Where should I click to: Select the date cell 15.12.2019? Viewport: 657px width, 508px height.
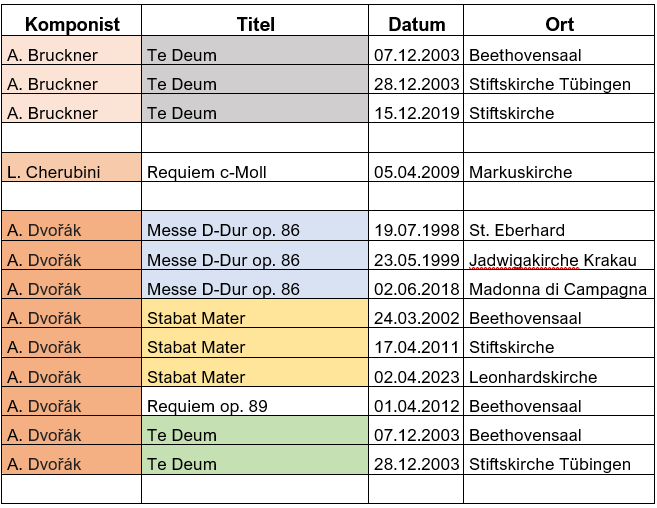[x=416, y=113]
